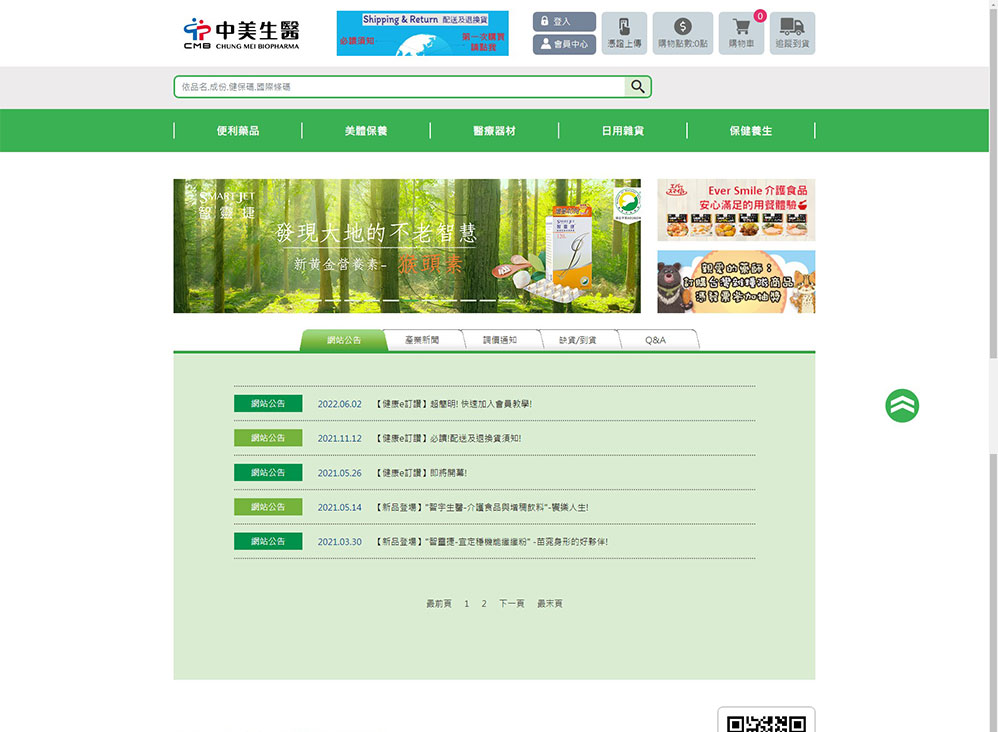The height and width of the screenshot is (732, 998).
Task: Focus the product search field
Action: tap(400, 87)
